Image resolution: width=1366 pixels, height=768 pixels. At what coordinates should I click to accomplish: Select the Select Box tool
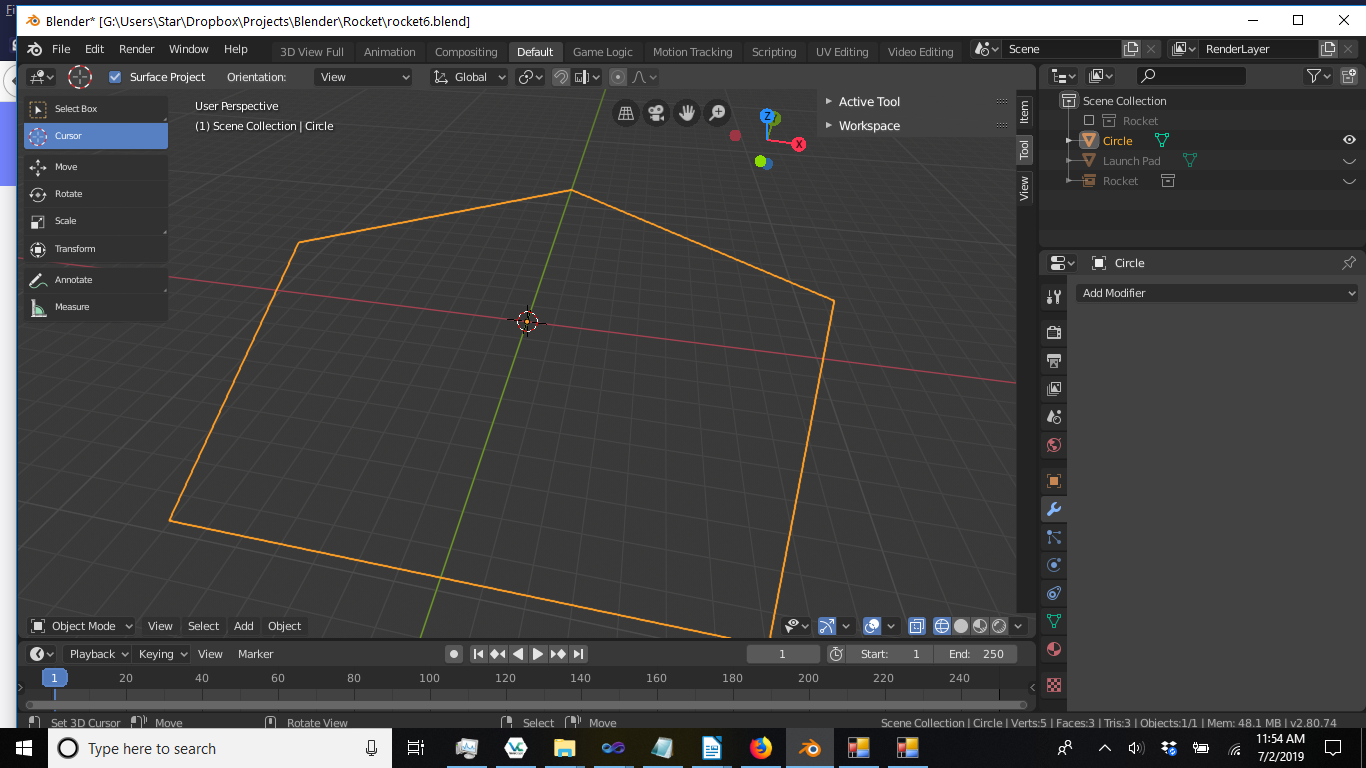pyautogui.click(x=96, y=109)
